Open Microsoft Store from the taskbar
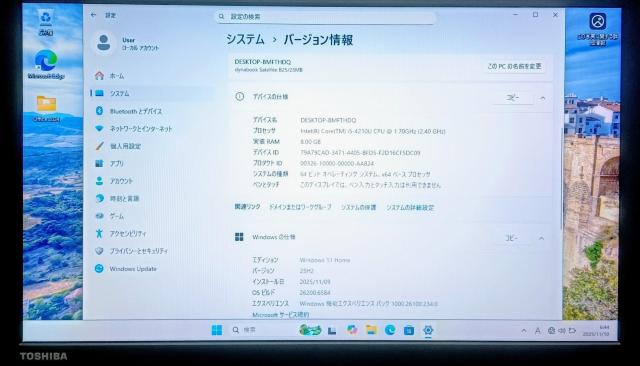This screenshot has height=366, width=640. coord(409,330)
